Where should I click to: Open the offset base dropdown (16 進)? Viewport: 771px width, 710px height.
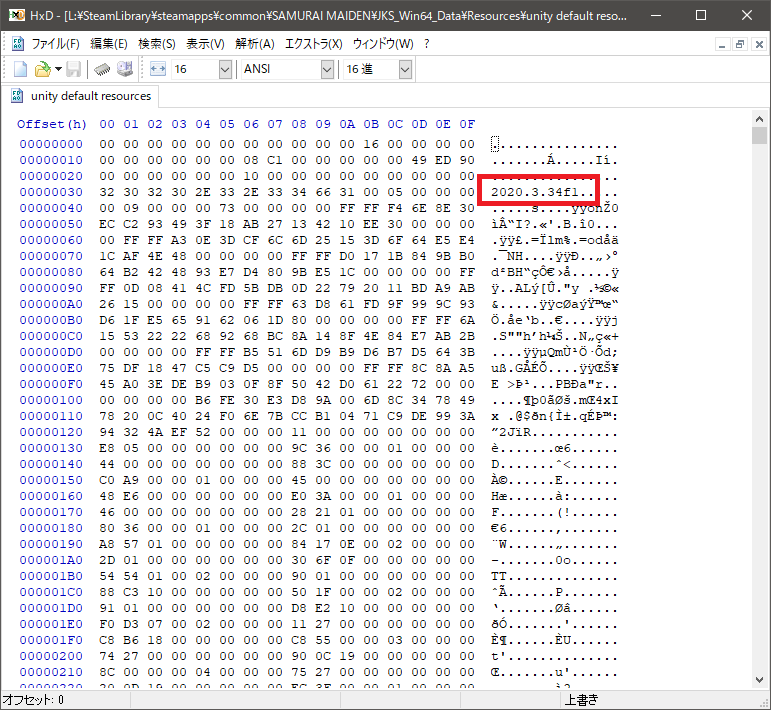coord(405,69)
